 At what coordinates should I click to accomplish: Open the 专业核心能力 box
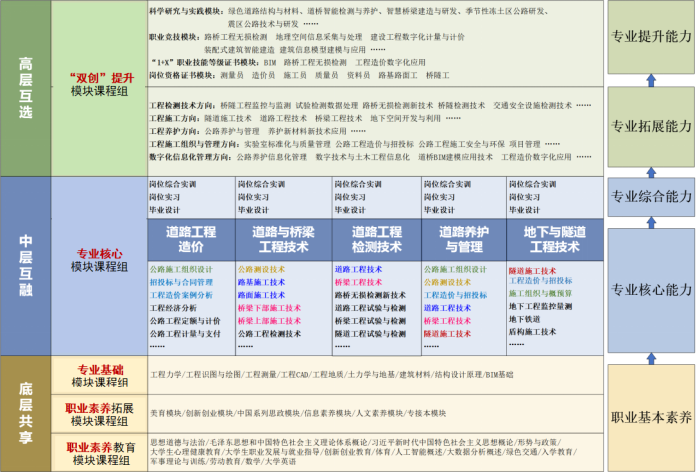[x=652, y=290]
